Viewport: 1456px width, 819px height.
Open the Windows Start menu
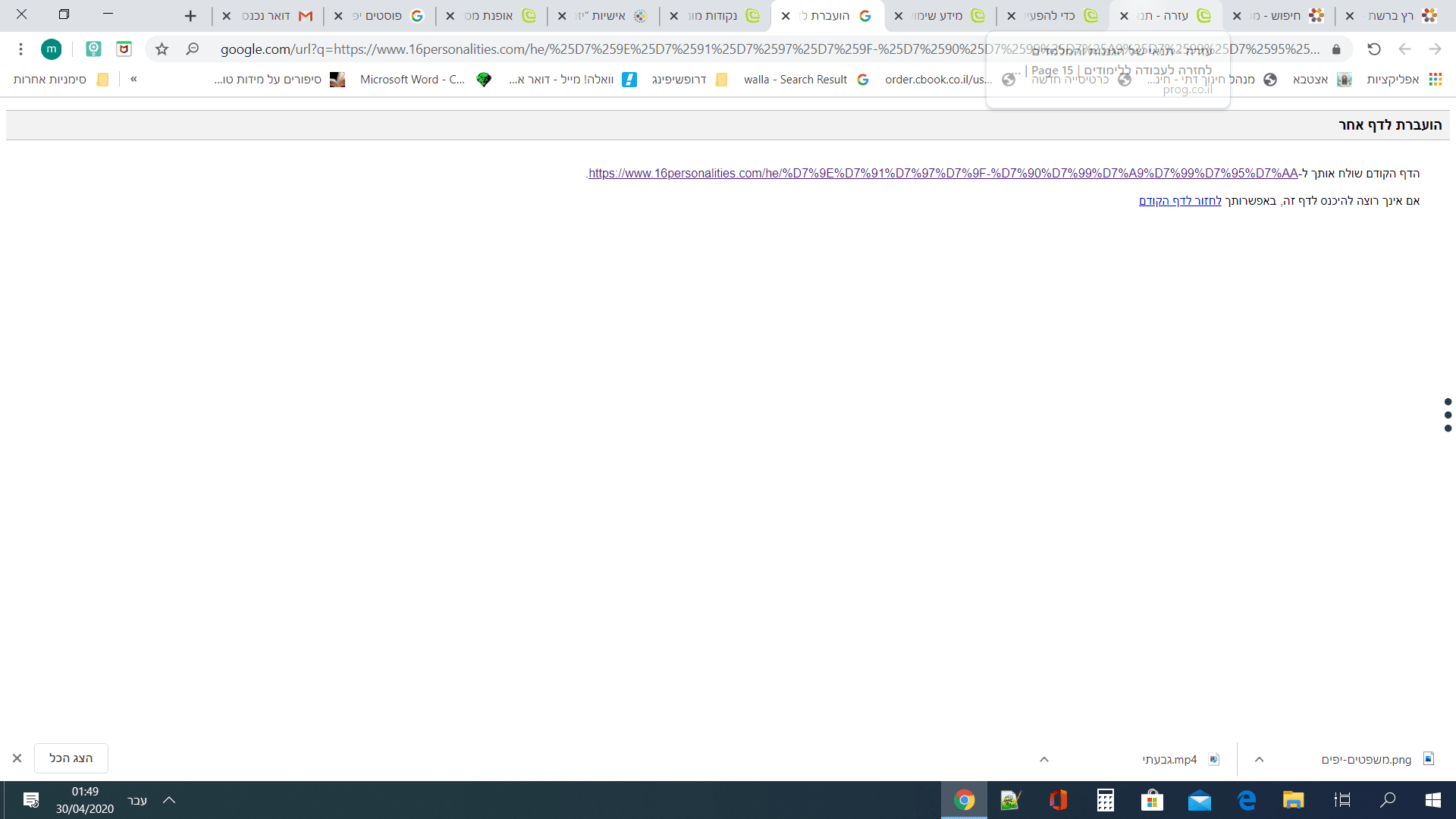click(1433, 800)
